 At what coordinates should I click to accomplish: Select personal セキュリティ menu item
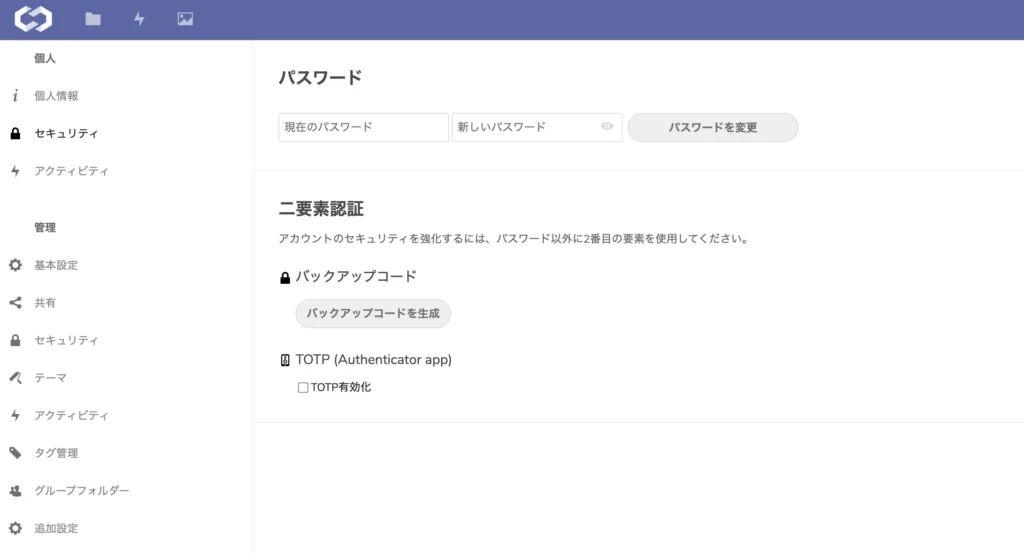pos(66,134)
